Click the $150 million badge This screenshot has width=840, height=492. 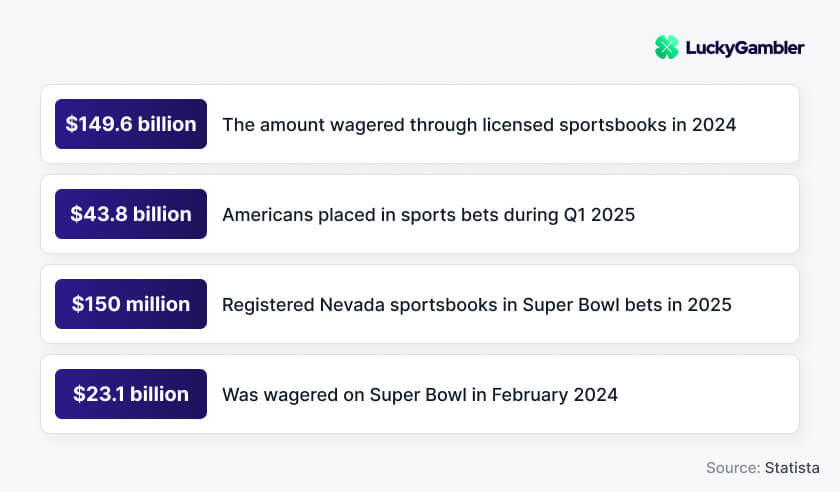click(x=131, y=304)
